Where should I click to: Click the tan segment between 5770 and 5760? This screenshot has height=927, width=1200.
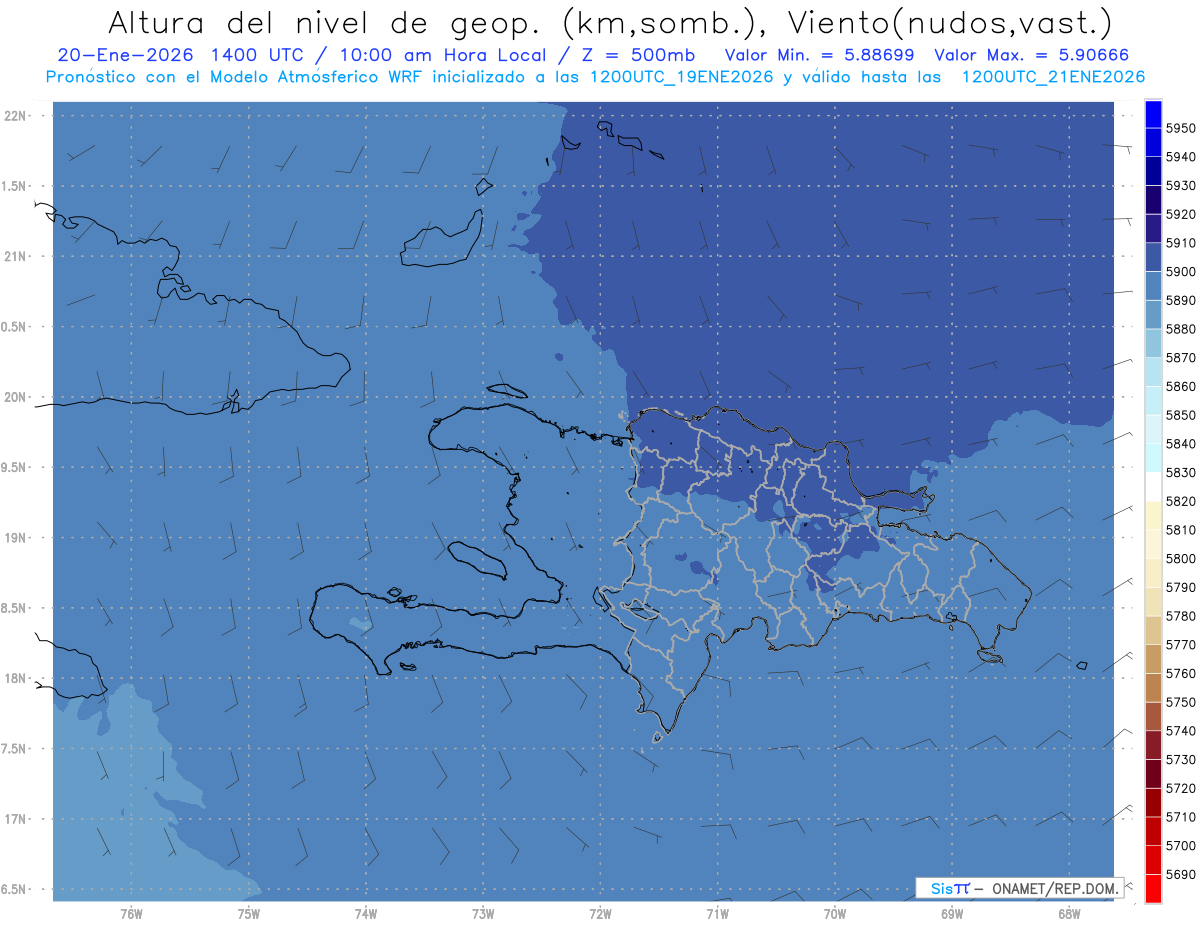pos(1153,658)
